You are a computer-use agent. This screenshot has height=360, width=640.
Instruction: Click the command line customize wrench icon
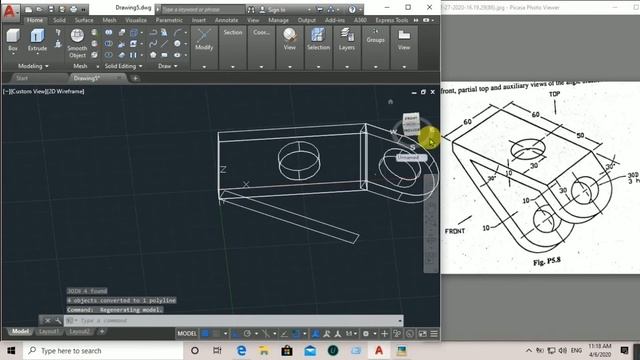(58, 320)
